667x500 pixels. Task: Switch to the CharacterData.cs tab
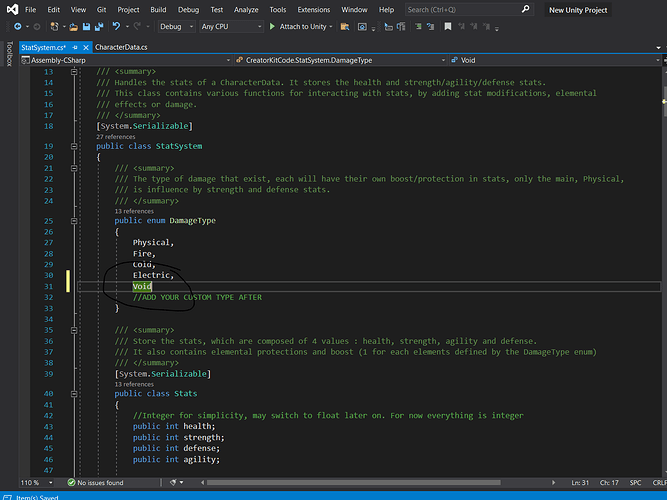[121, 47]
